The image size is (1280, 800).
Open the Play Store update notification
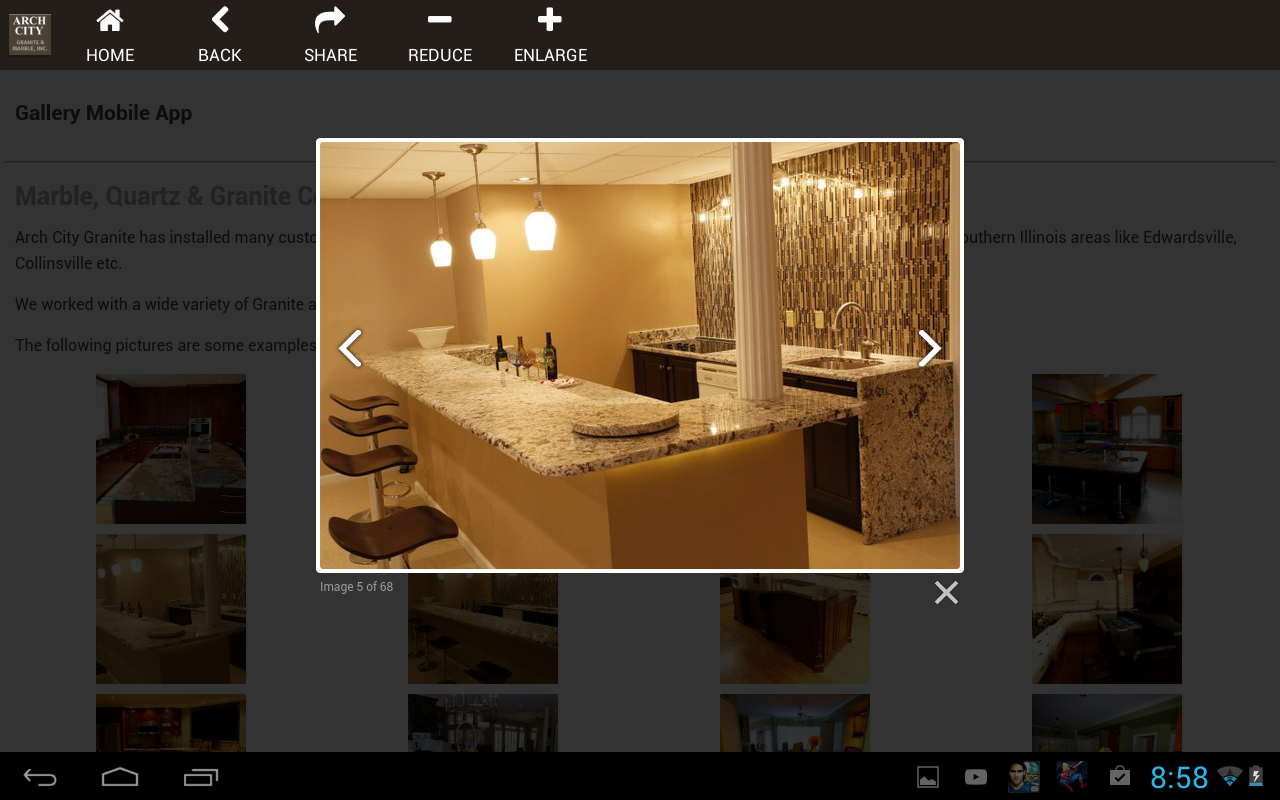(1120, 777)
